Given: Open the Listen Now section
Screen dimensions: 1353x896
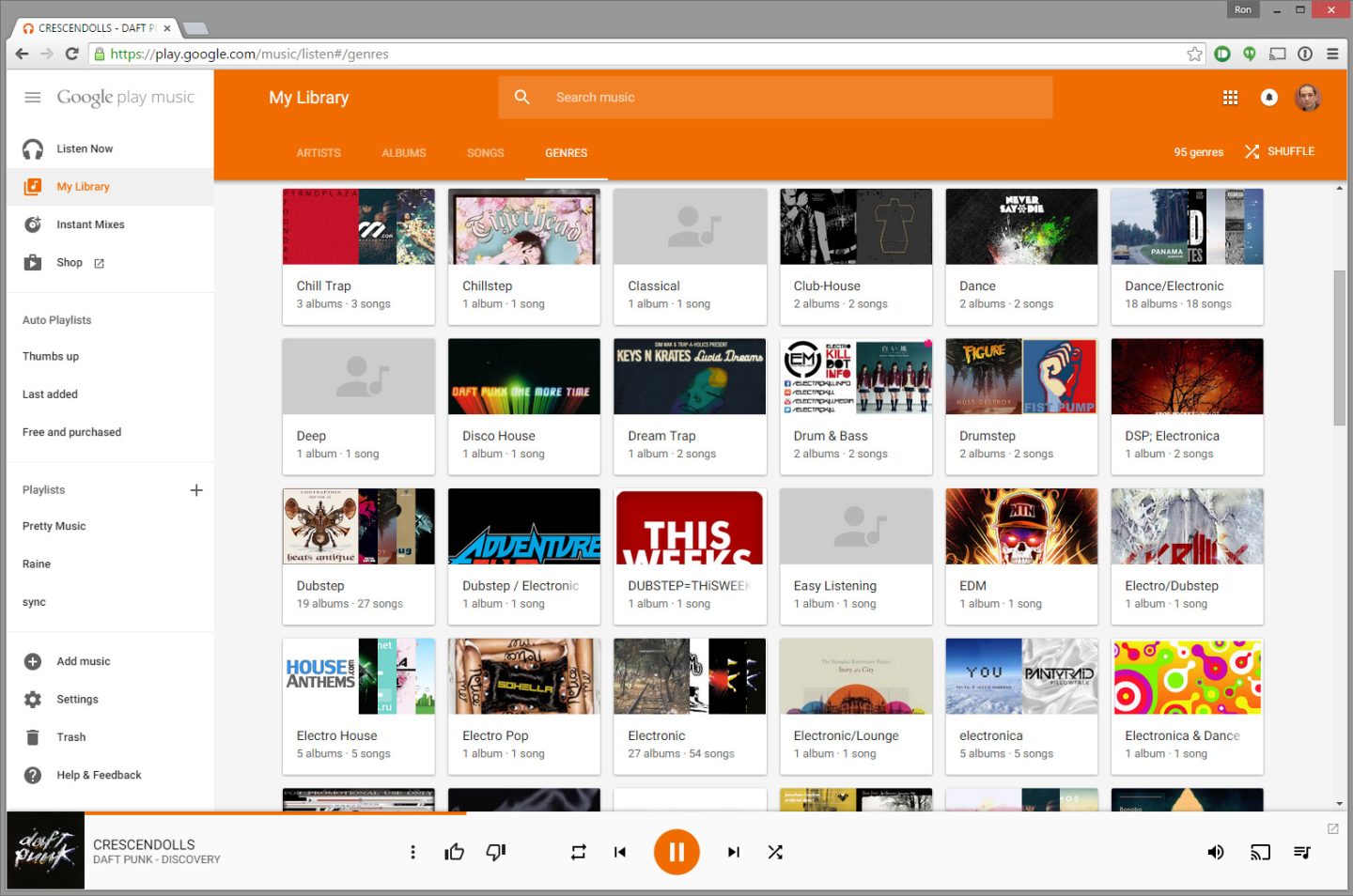Looking at the screenshot, I should (85, 148).
